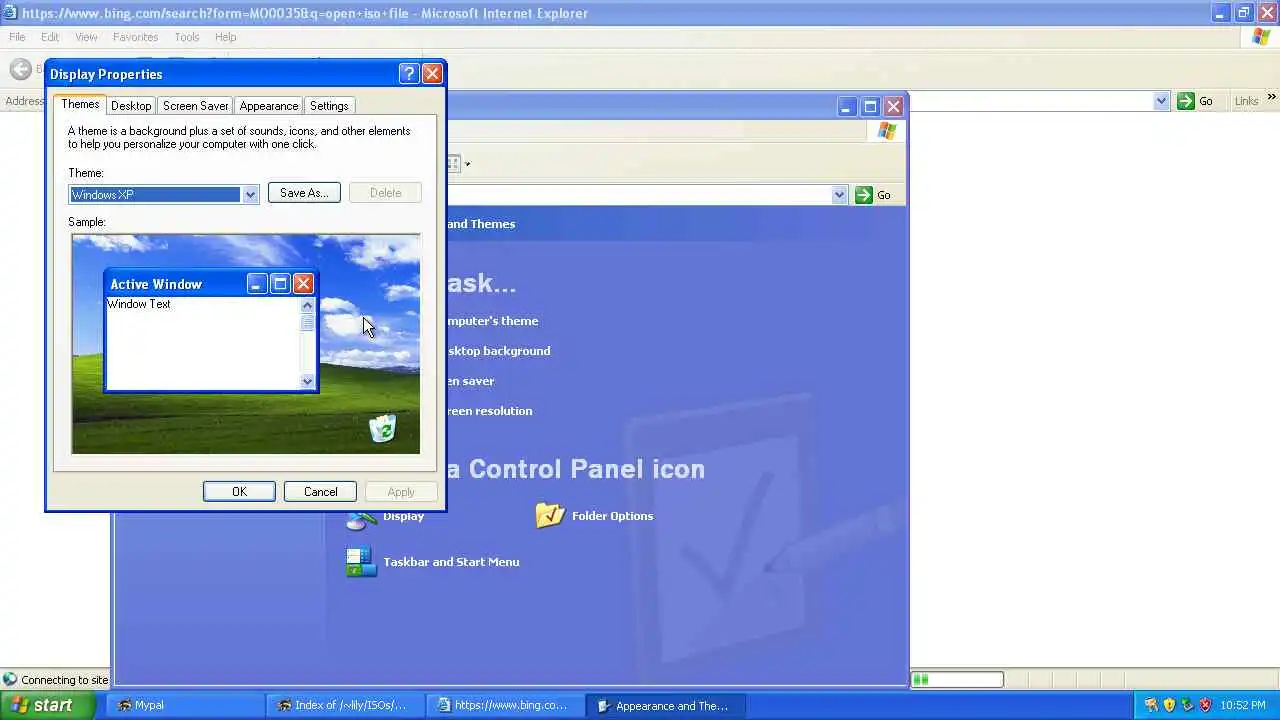Close the Display Properties dialog
This screenshot has width=1280, height=720.
tap(432, 74)
